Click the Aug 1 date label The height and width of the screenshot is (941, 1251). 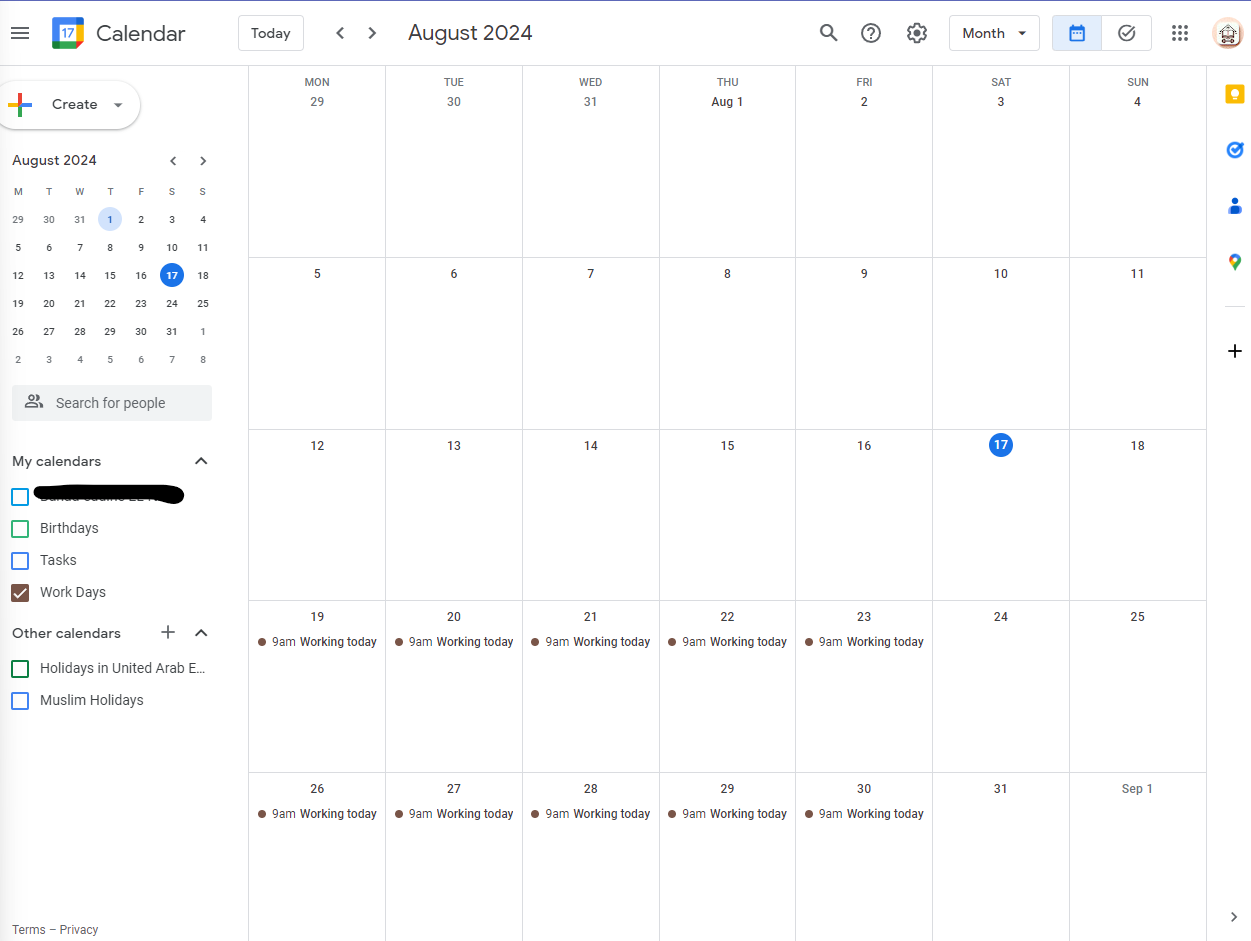pos(727,102)
